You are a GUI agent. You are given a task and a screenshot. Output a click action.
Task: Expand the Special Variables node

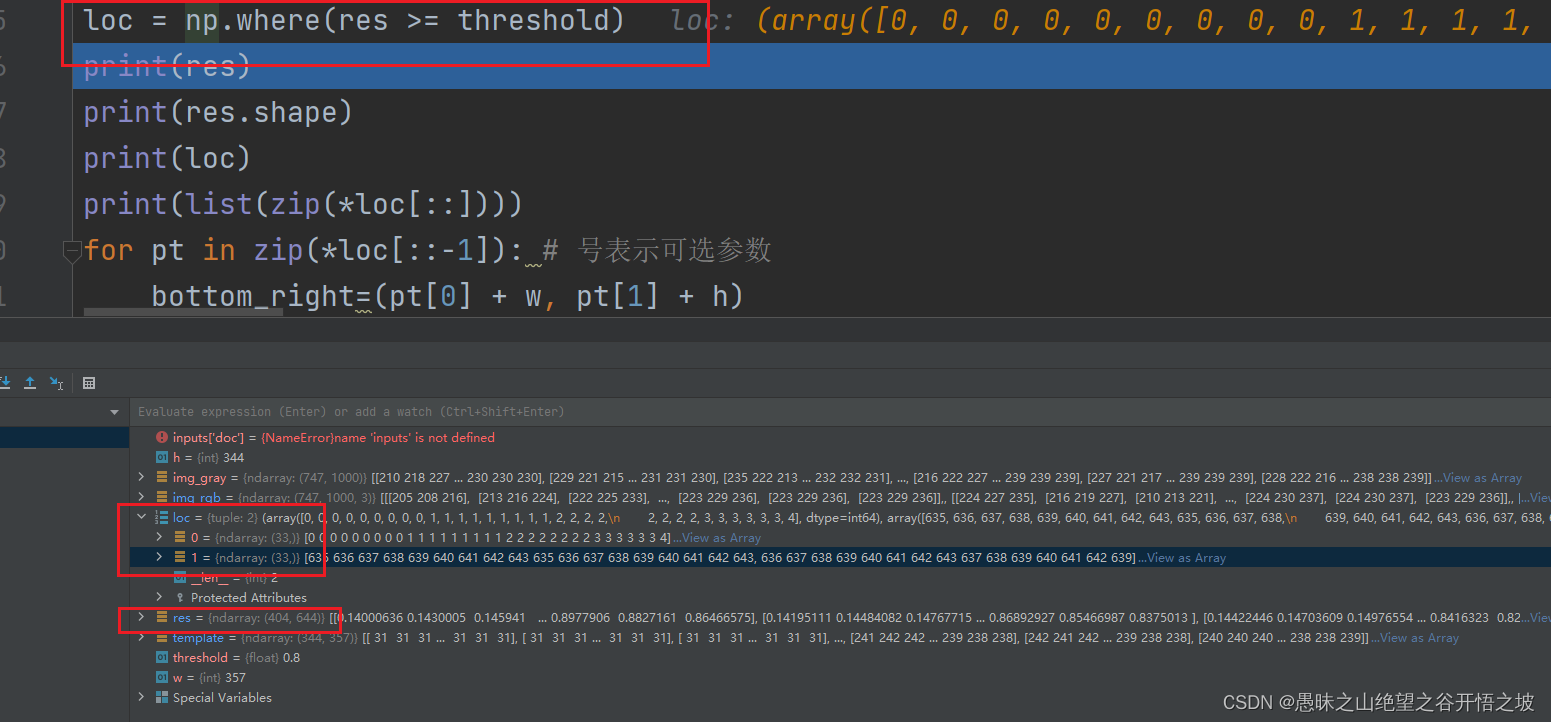pos(142,698)
